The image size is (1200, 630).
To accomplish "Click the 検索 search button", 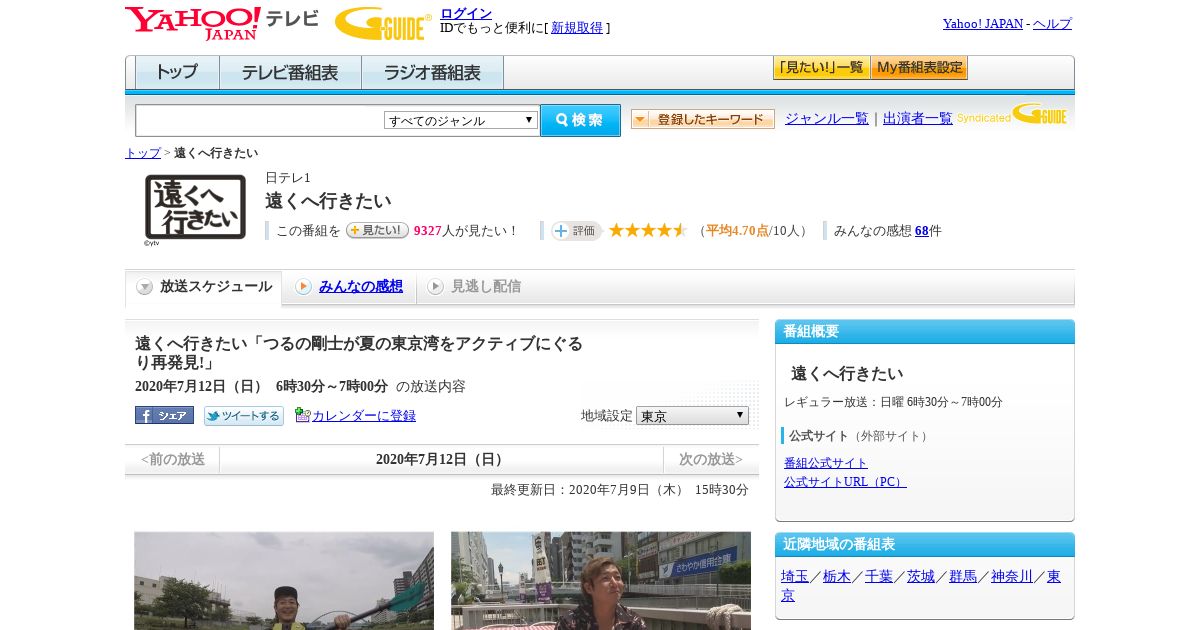I will tap(580, 120).
